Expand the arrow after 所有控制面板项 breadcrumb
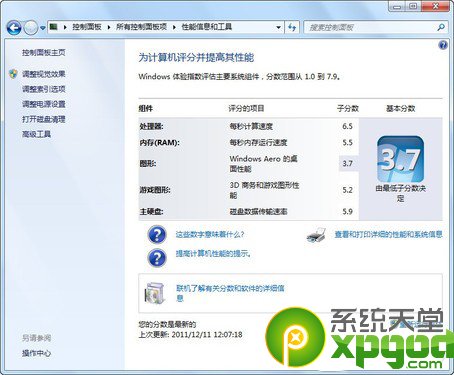Viewport: 454px width, 375px height. tap(174, 27)
